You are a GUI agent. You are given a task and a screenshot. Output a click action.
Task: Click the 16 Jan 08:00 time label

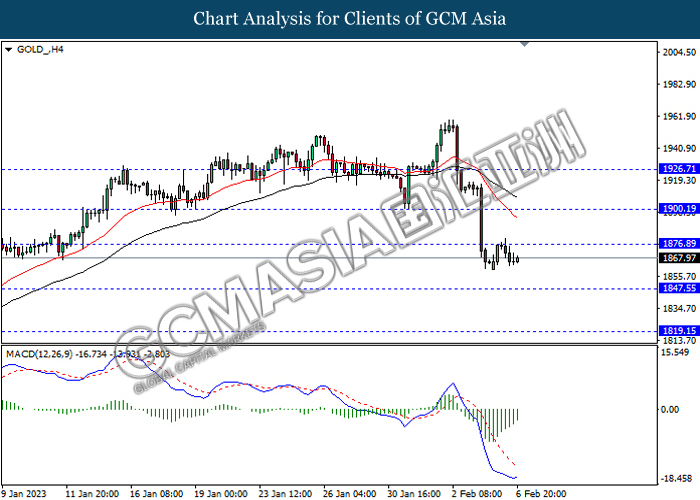pyautogui.click(x=156, y=493)
